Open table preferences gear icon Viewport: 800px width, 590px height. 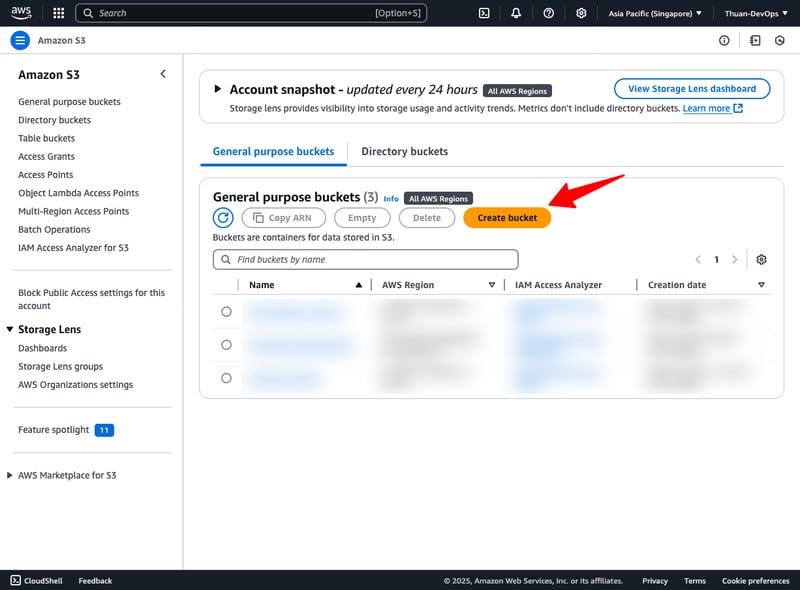tap(761, 260)
